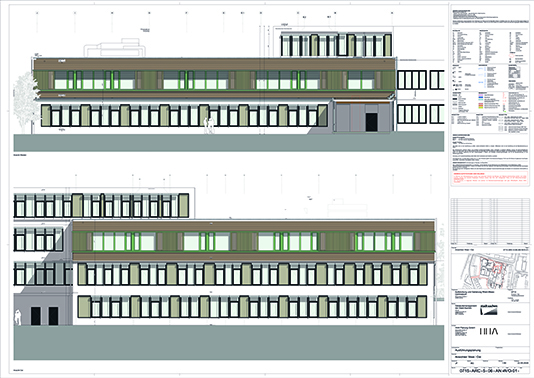Click the person figure by lower entrance
Screen dimensions: 534x378
click(17, 317)
